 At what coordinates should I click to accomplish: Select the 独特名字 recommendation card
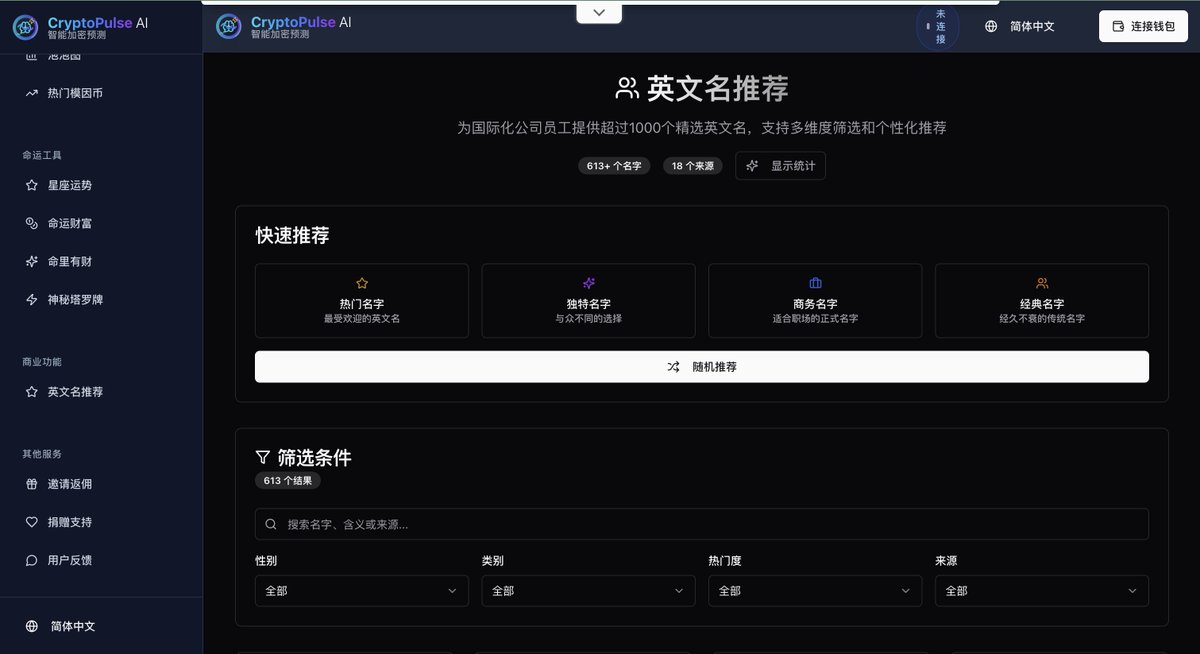point(588,300)
